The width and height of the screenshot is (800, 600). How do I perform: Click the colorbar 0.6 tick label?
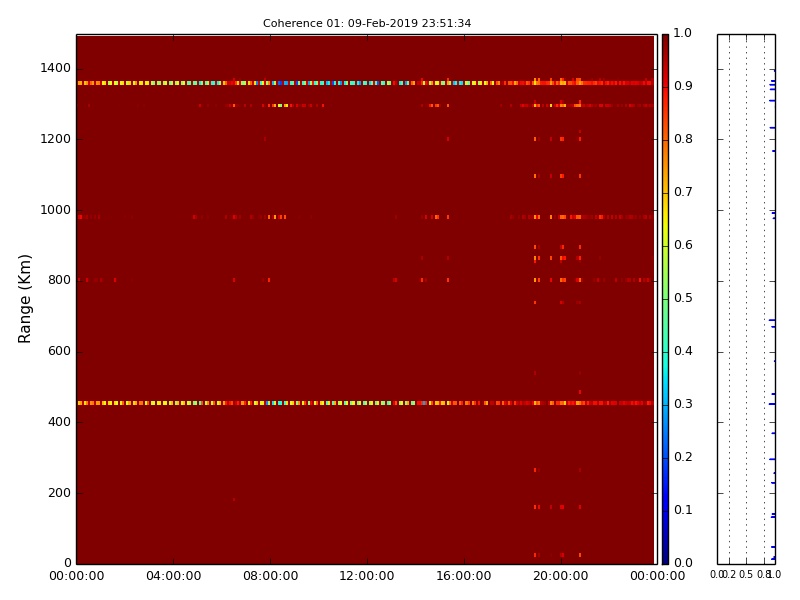[x=683, y=245]
